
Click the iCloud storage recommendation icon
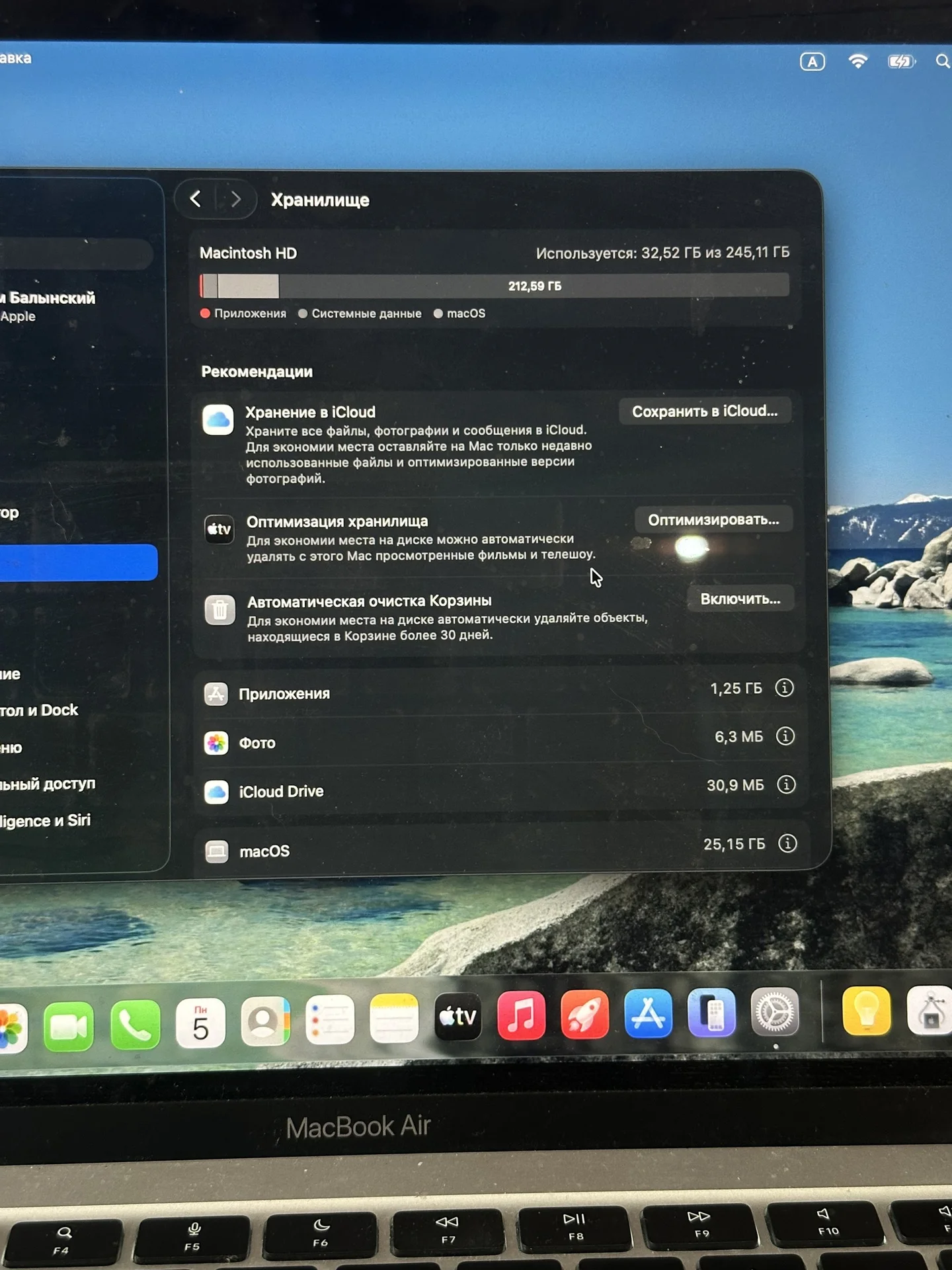pos(218,420)
